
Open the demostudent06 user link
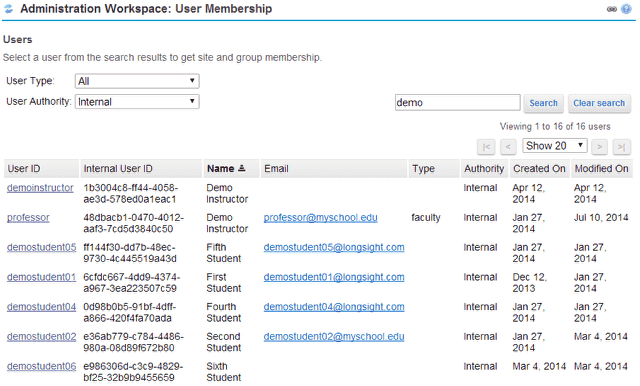tap(41, 367)
